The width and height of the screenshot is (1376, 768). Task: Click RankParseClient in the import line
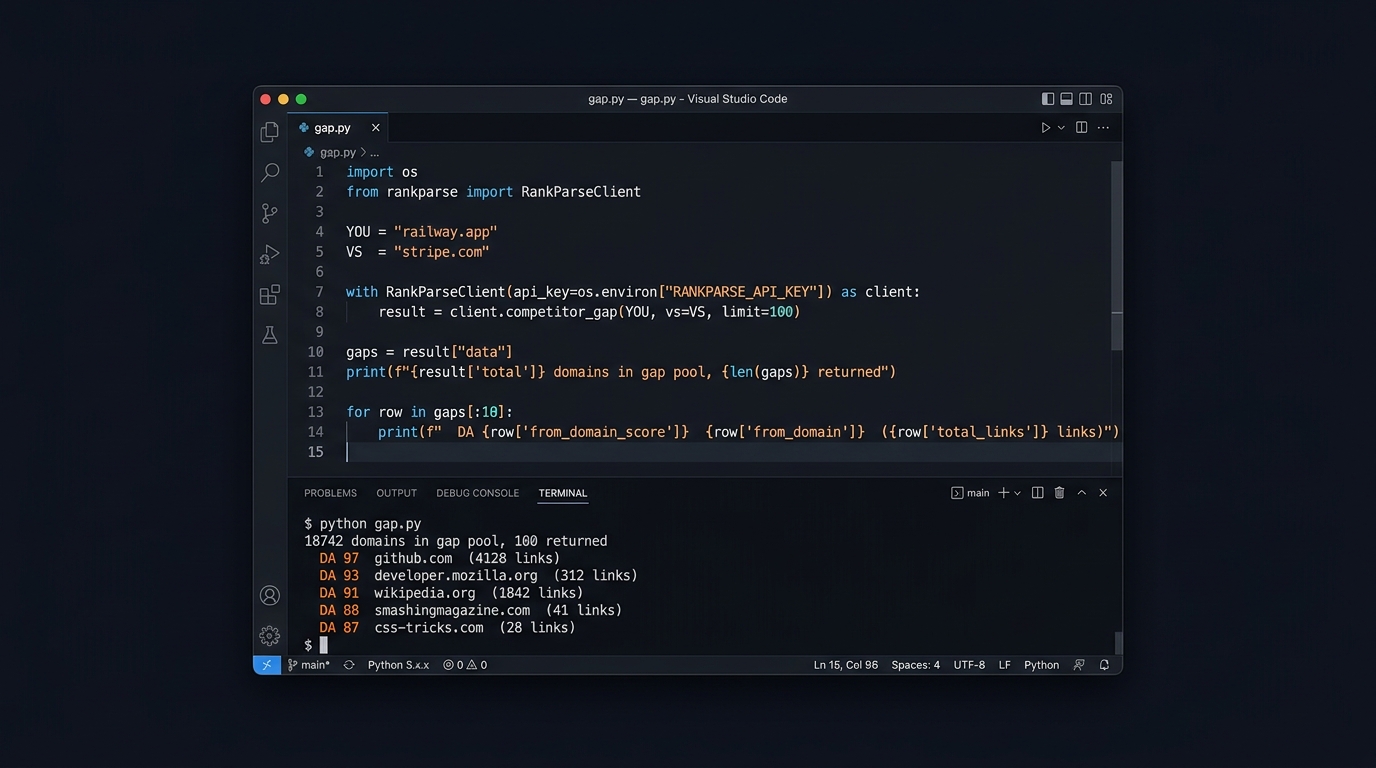[581, 192]
